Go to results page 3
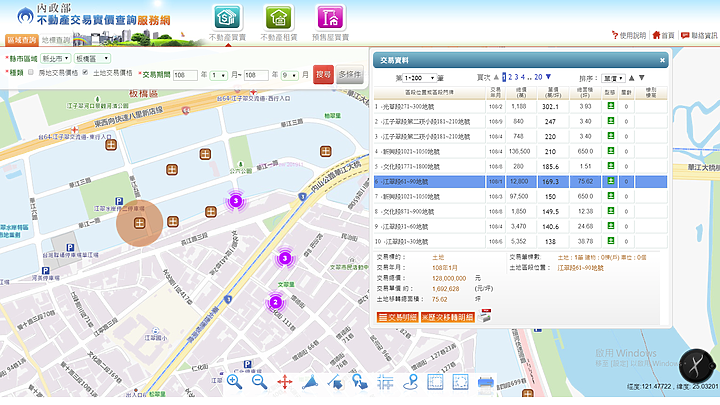The image size is (720, 405). pos(517,77)
